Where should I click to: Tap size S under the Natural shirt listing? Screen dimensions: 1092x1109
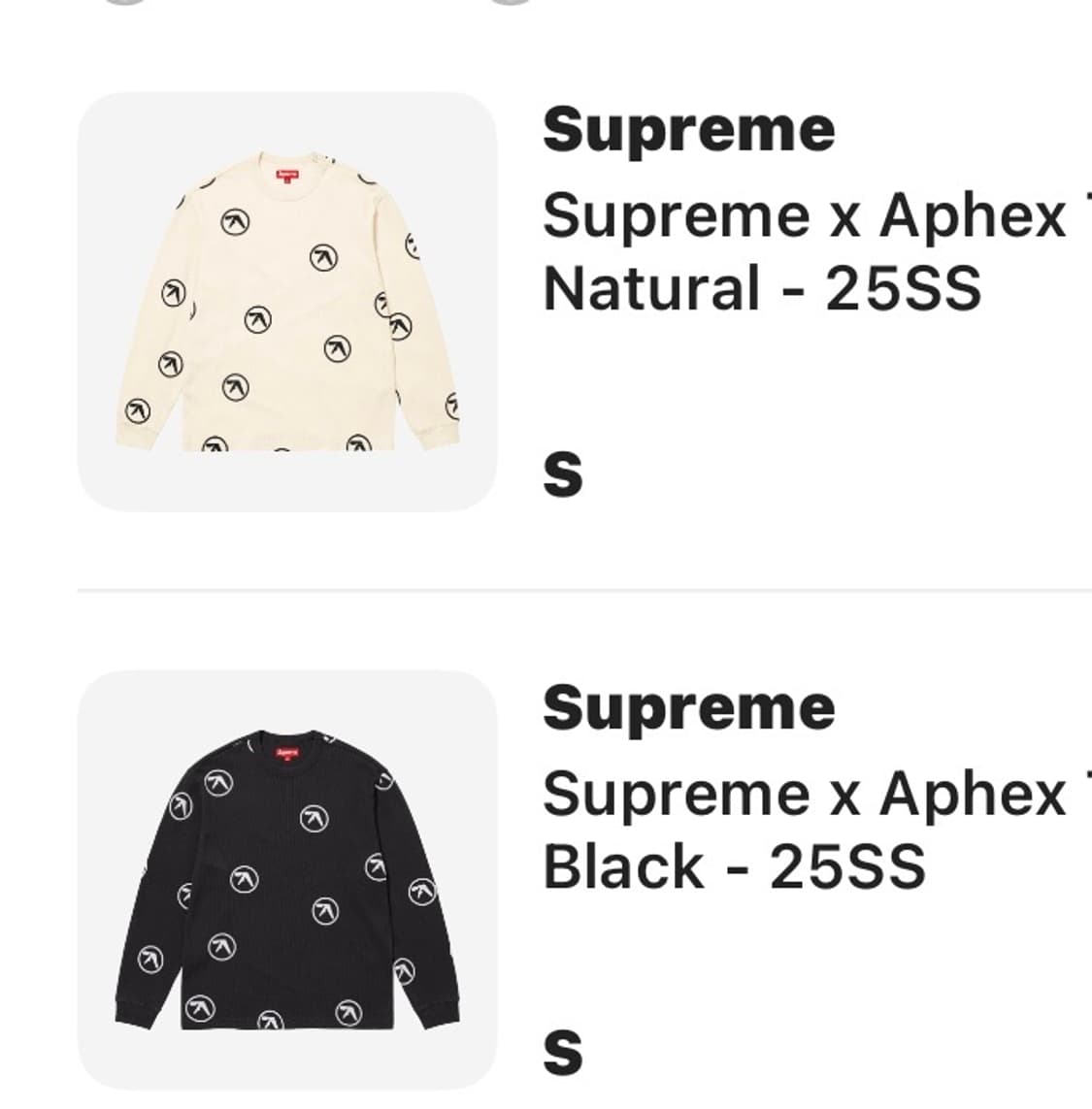coord(563,473)
